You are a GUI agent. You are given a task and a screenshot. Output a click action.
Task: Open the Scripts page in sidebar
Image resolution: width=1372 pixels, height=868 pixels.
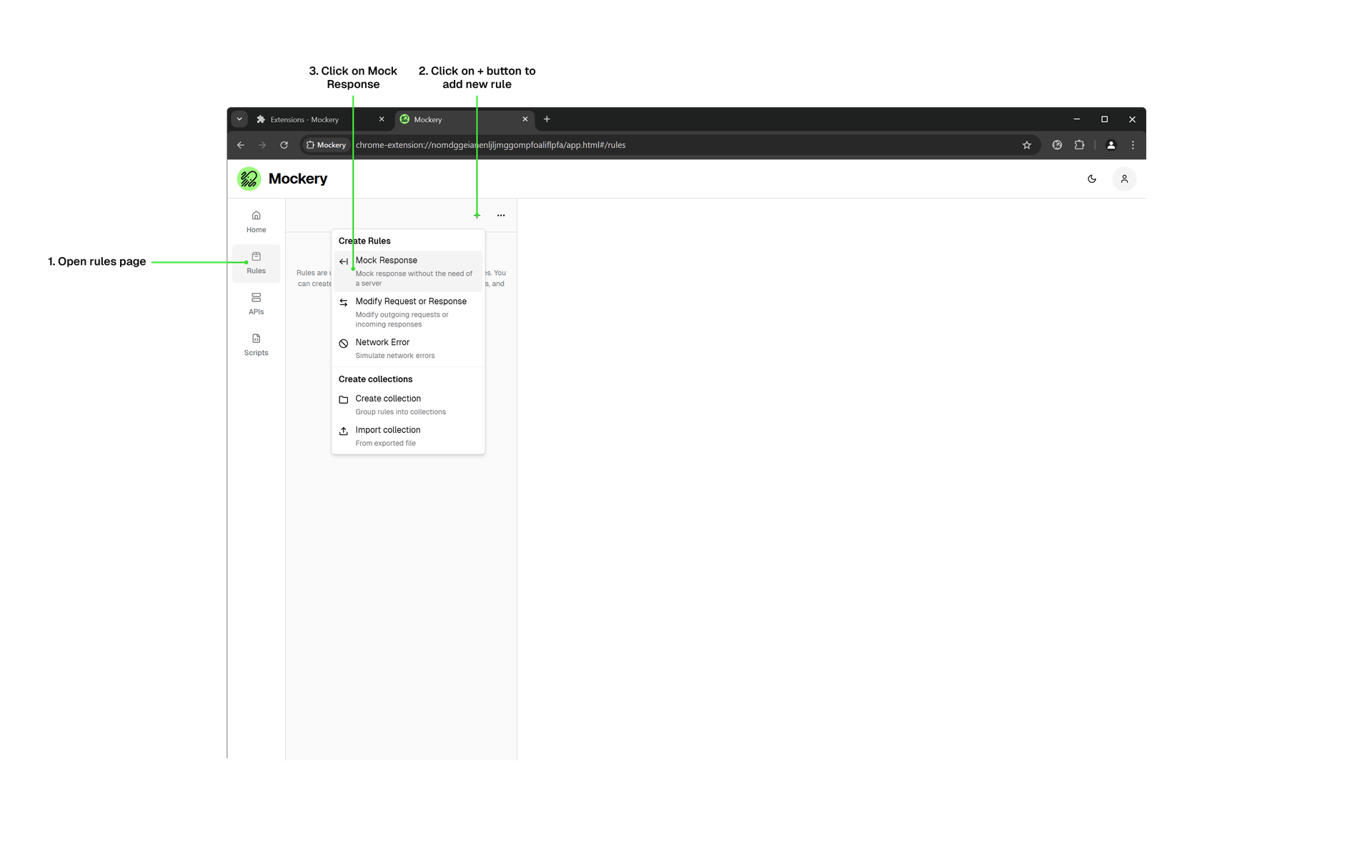coord(256,344)
